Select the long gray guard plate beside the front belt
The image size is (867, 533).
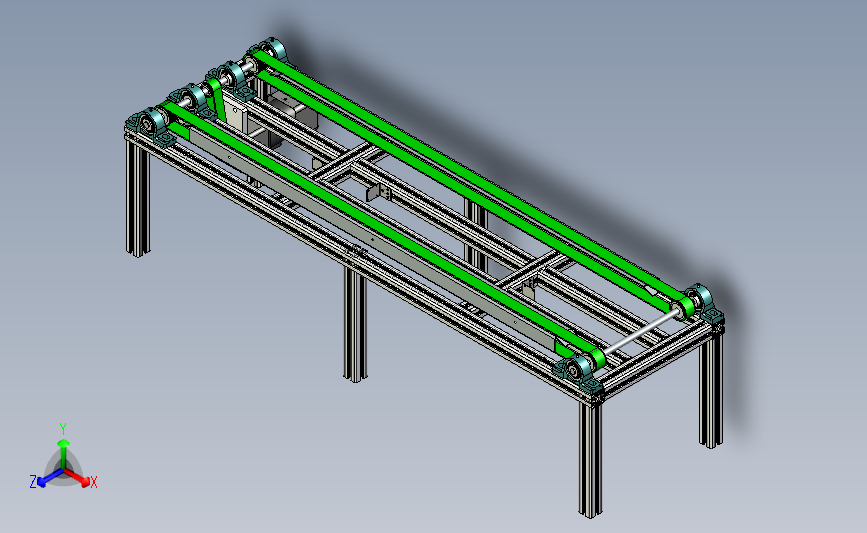click(372, 240)
